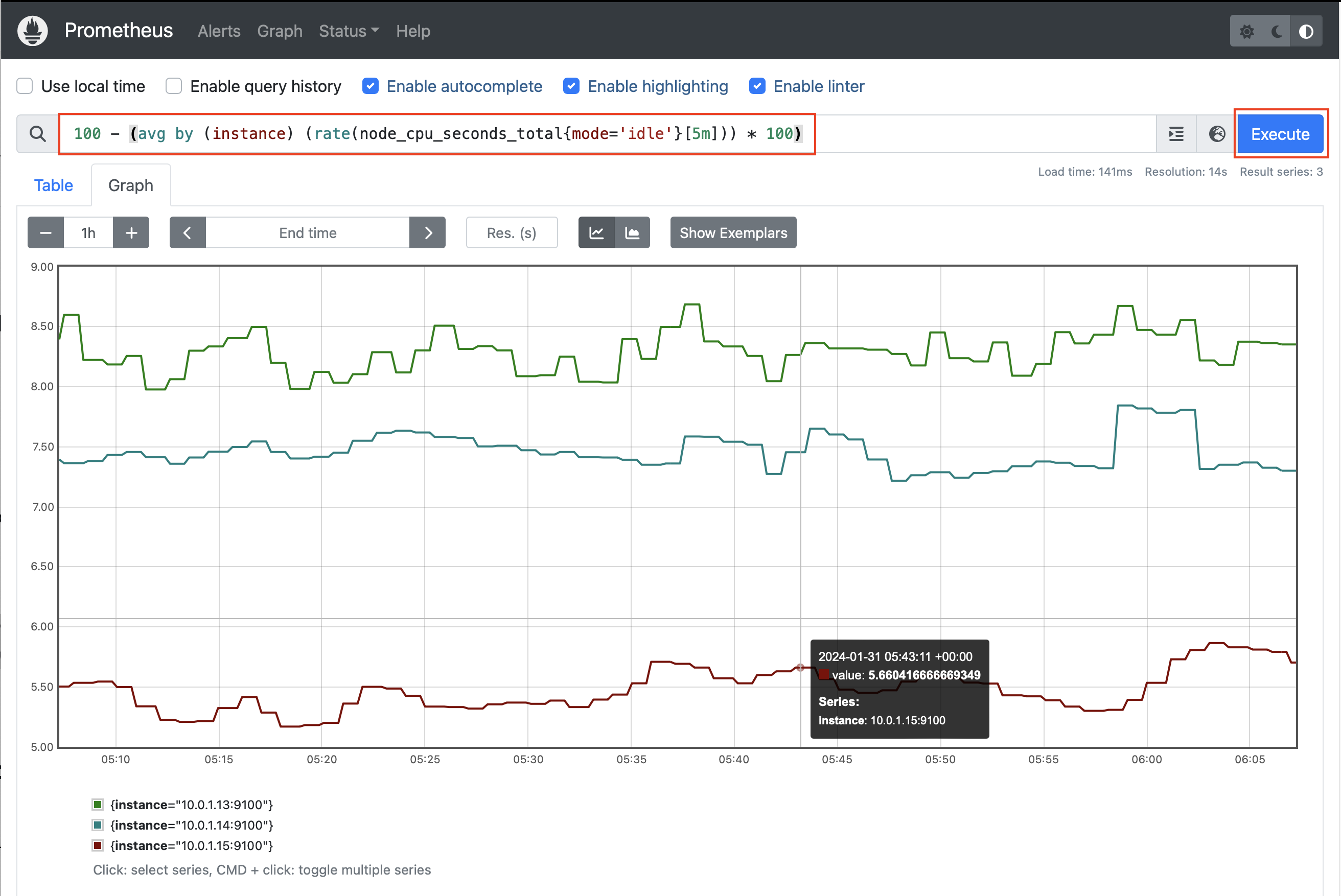Select the 10.0.1.14:9100 series color swatch
The height and width of the screenshot is (896, 1341).
98,824
